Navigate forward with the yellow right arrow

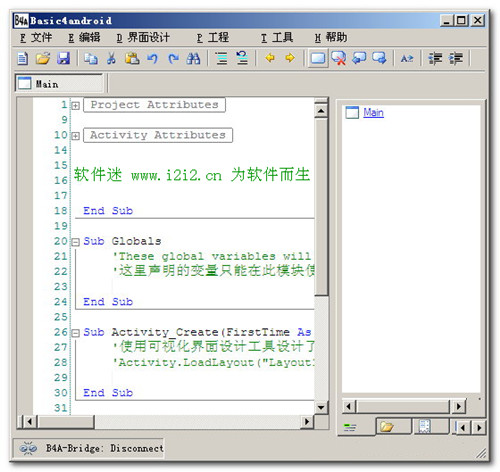pos(290,58)
